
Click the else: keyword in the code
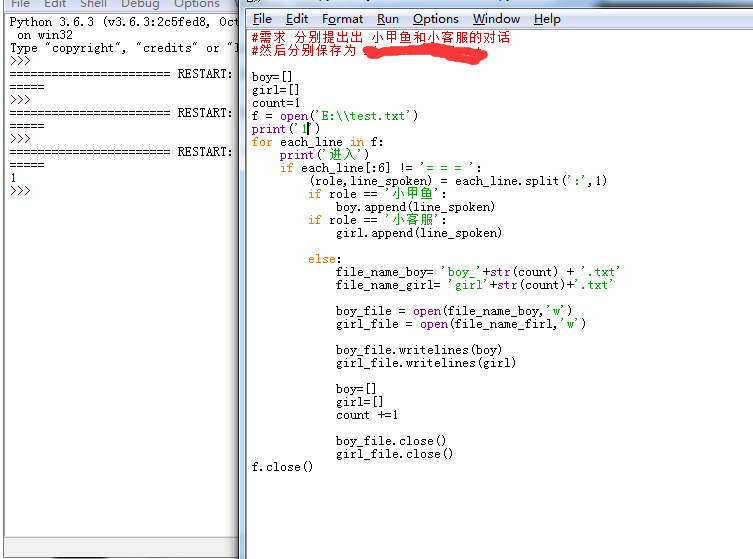pos(324,259)
